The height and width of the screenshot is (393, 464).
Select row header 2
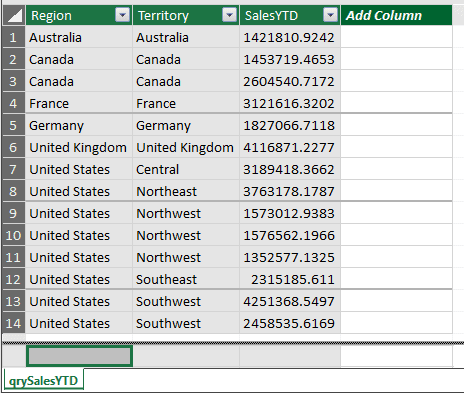click(x=14, y=59)
